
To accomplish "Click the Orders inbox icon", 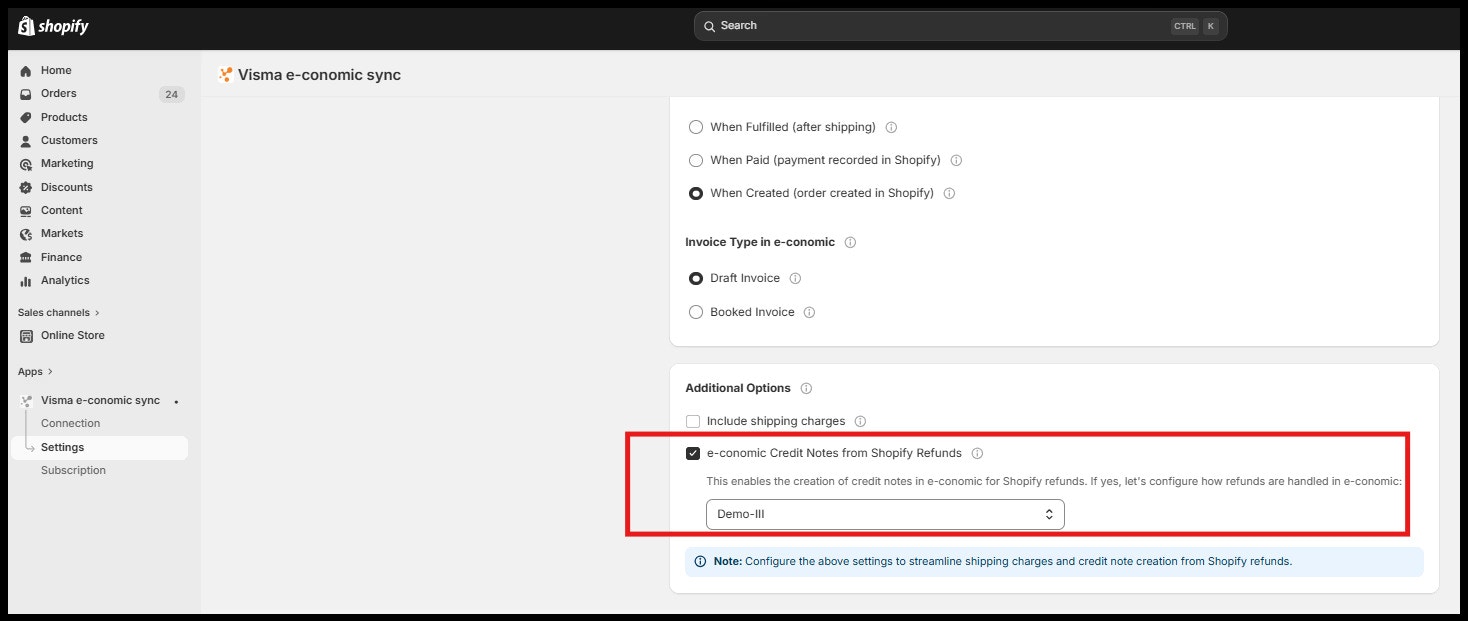I will [26, 94].
